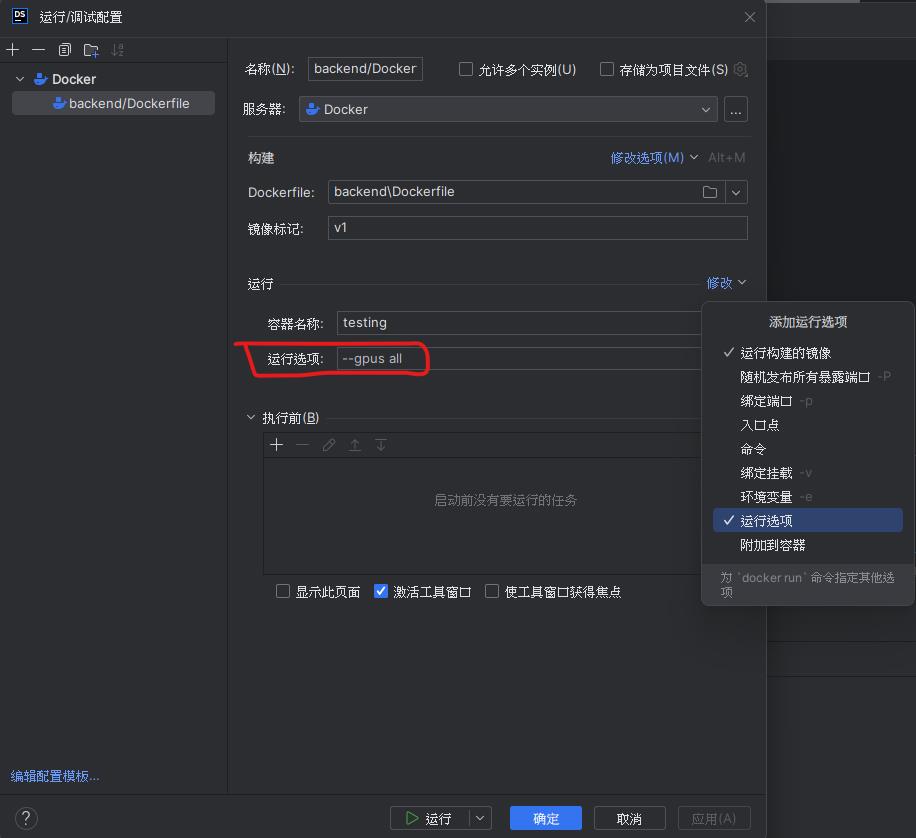Image resolution: width=916 pixels, height=838 pixels.
Task: Open help with the question mark button
Action: (26, 818)
